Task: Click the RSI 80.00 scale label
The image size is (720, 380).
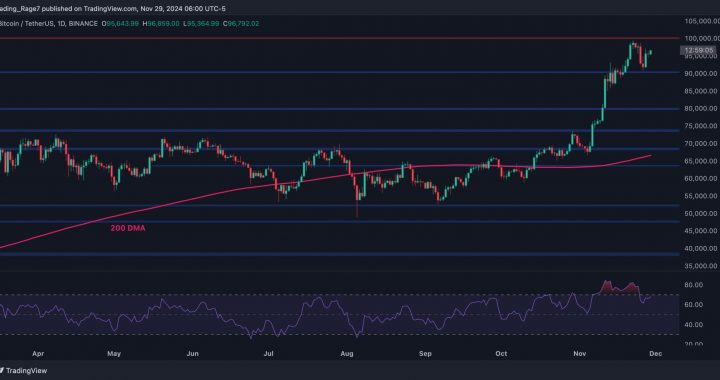Action: [x=694, y=285]
